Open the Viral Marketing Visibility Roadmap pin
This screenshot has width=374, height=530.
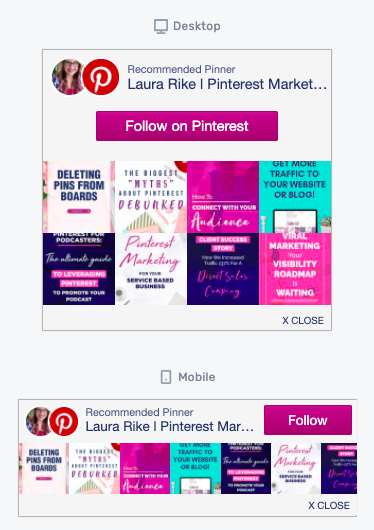295,269
